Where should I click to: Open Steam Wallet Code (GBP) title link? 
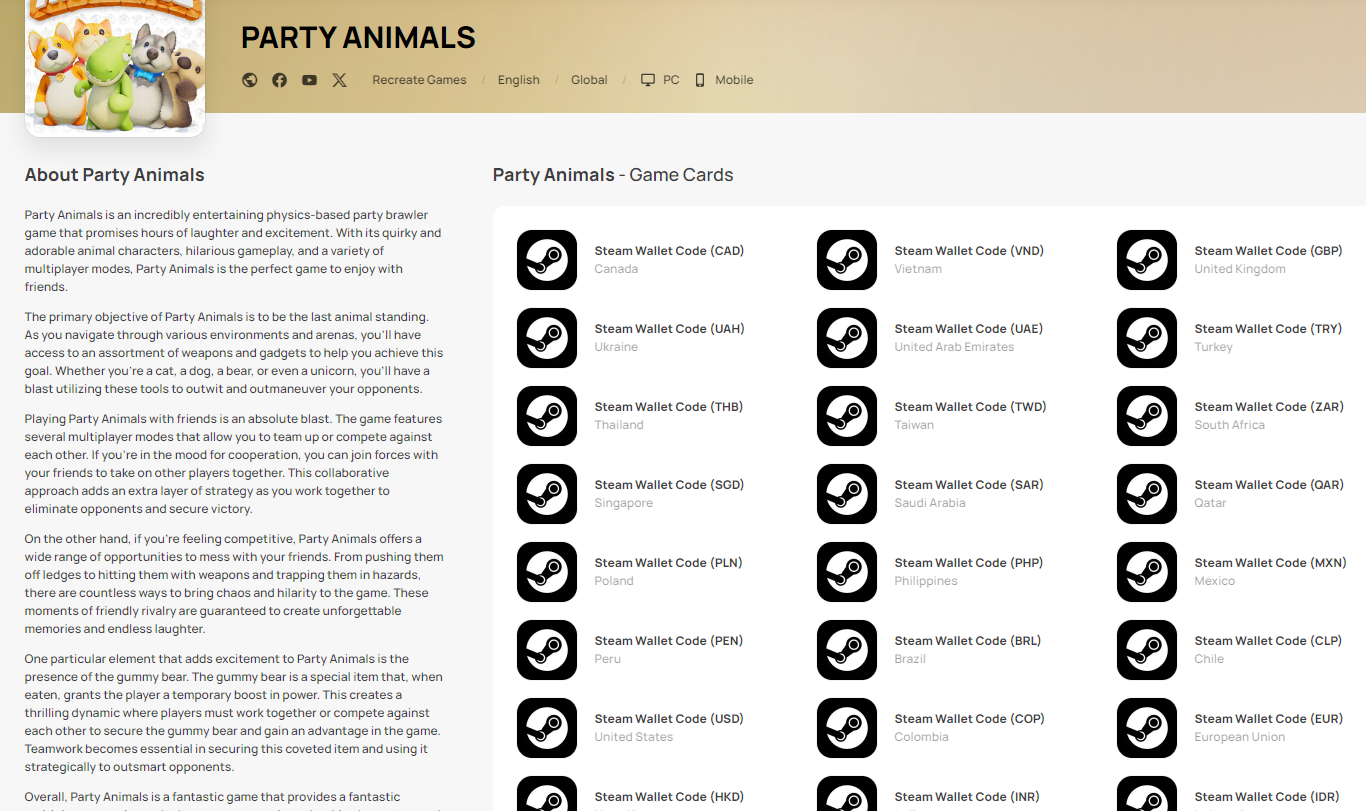(x=1268, y=251)
